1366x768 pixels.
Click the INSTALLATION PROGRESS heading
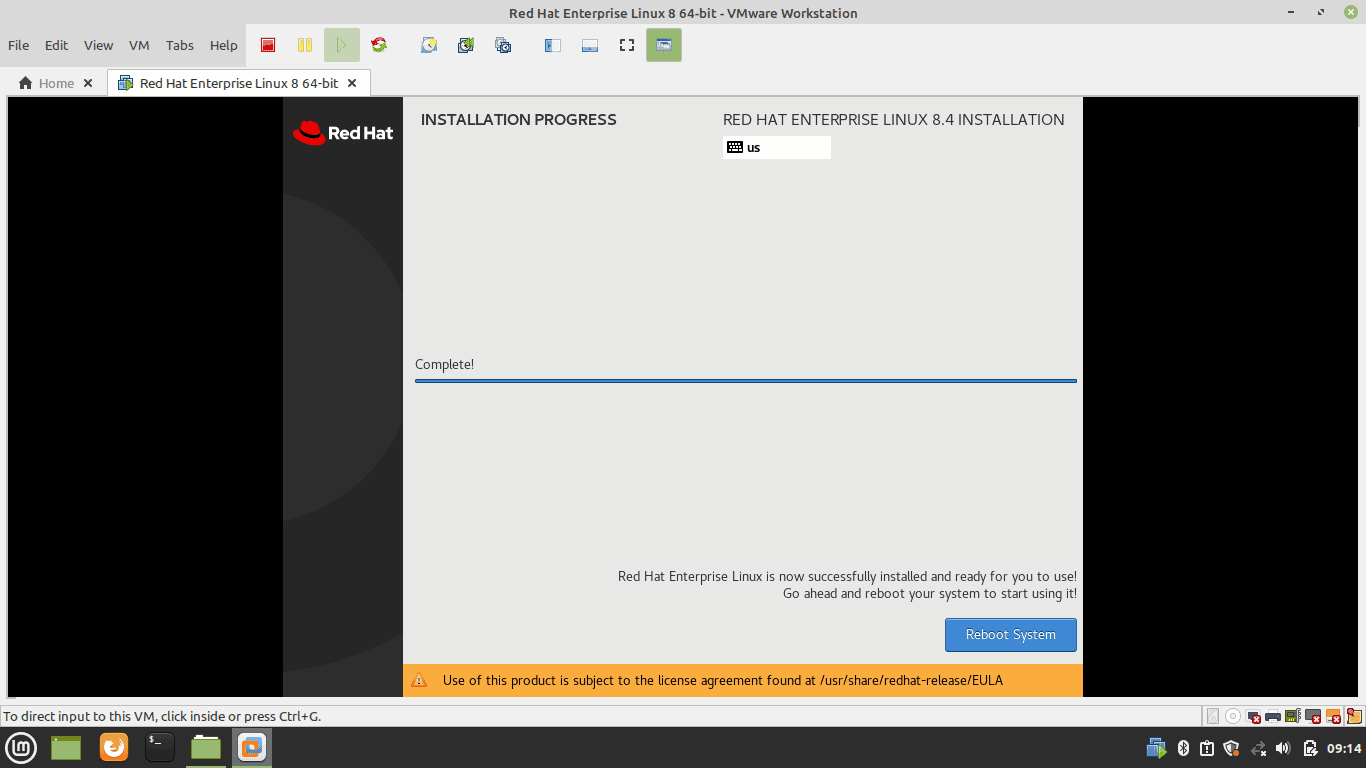[x=519, y=120]
